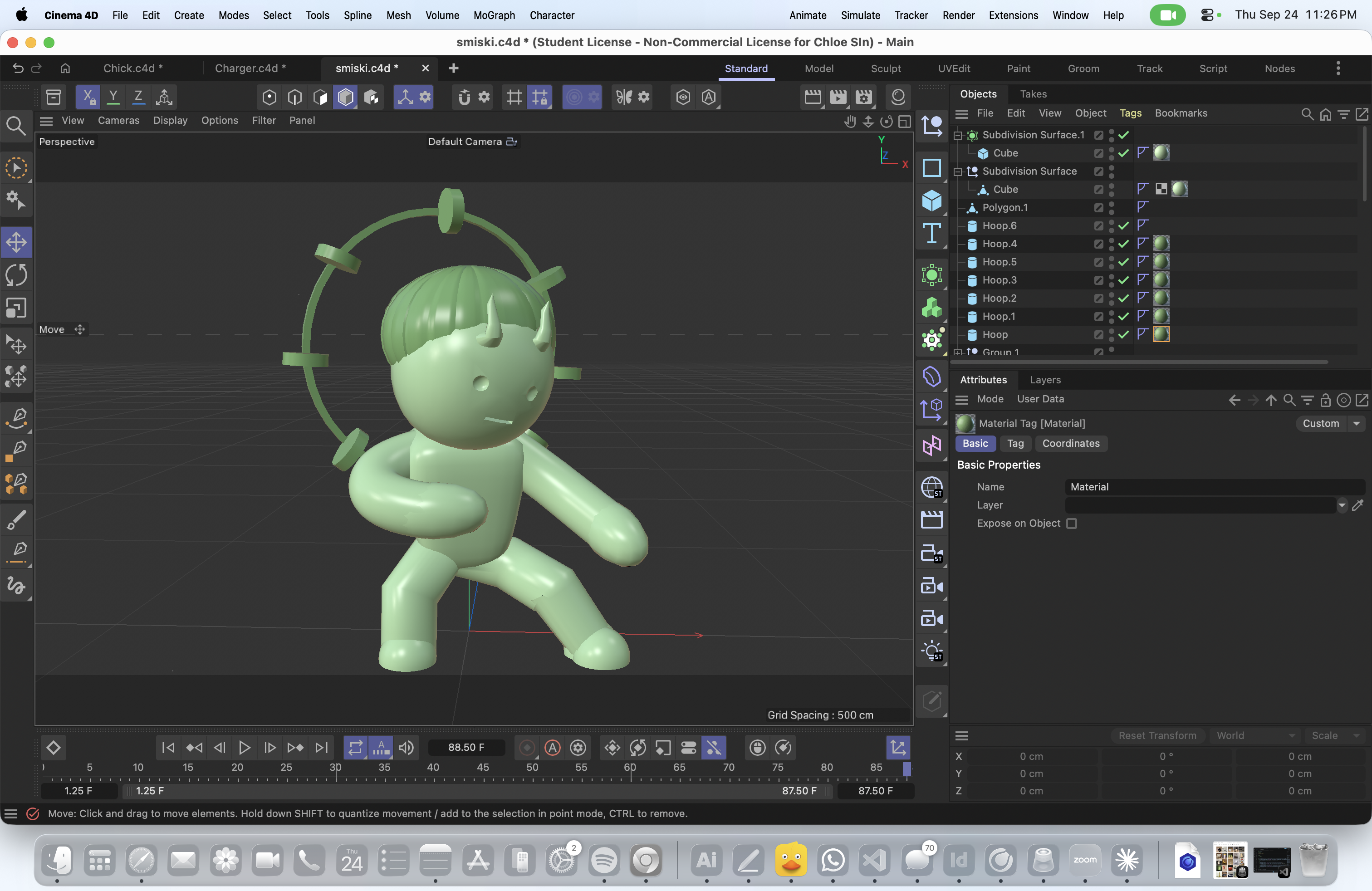
Task: Go to start of animation
Action: [168, 748]
